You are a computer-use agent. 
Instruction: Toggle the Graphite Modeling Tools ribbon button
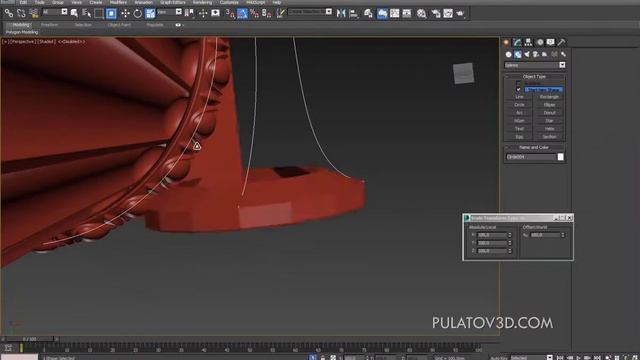tap(382, 13)
